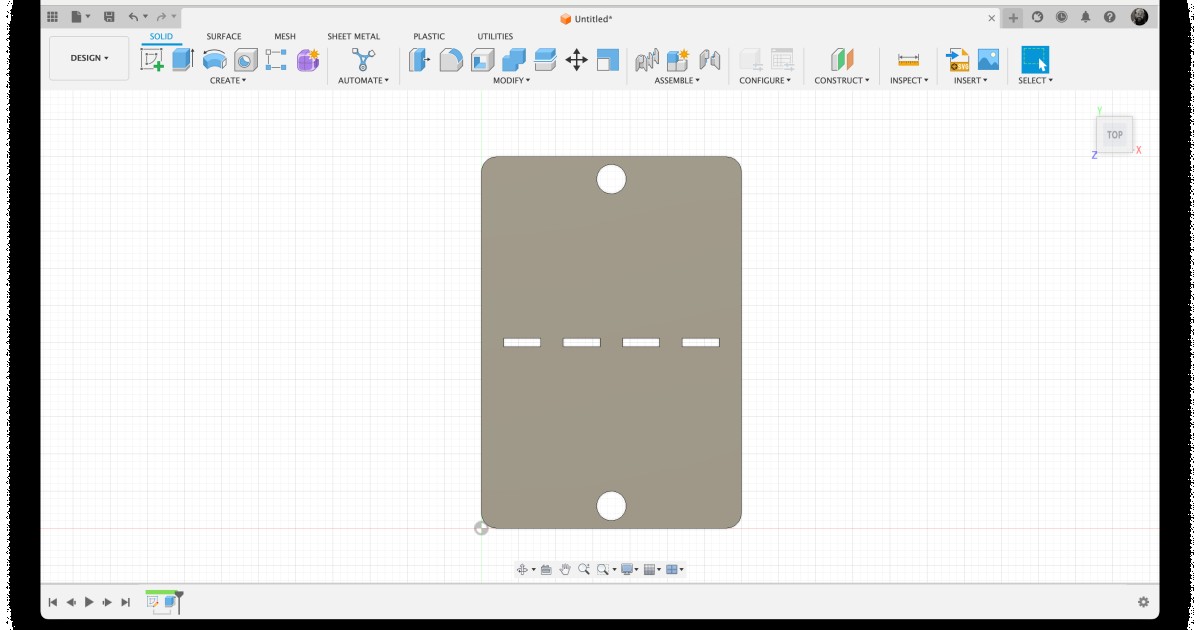Open the CONSTRUCT dropdown menu

tap(841, 80)
